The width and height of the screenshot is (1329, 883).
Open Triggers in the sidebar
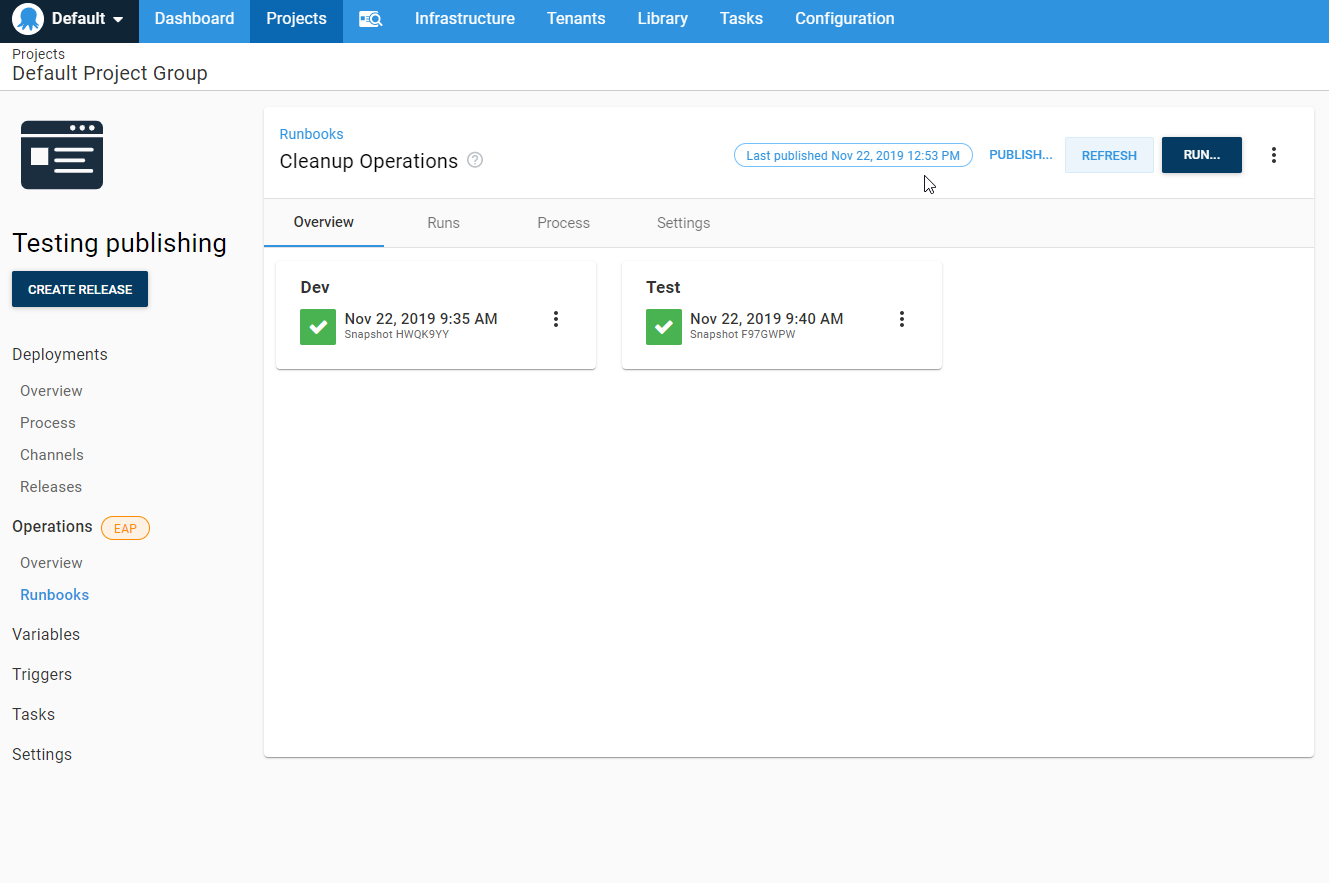pyautogui.click(x=42, y=674)
